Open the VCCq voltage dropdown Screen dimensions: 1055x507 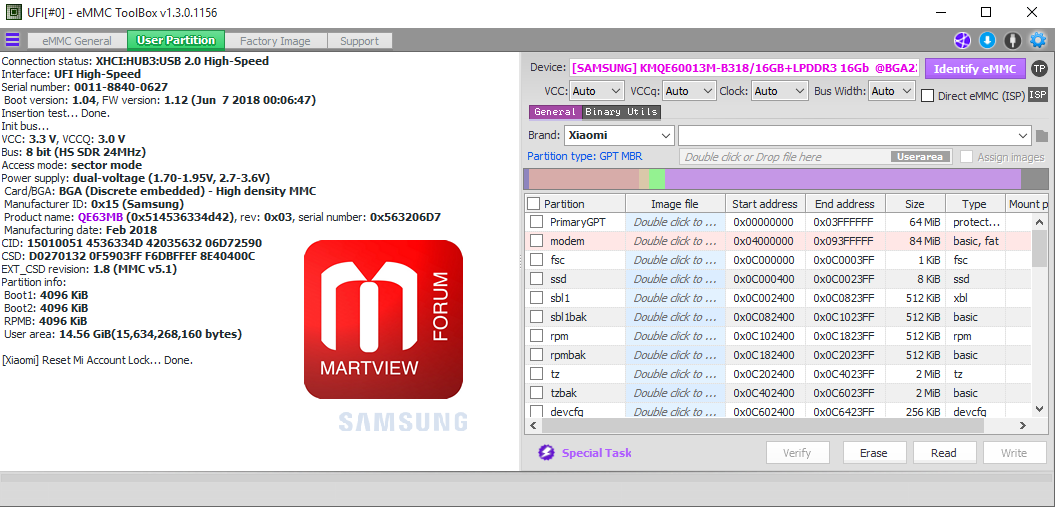(x=689, y=91)
